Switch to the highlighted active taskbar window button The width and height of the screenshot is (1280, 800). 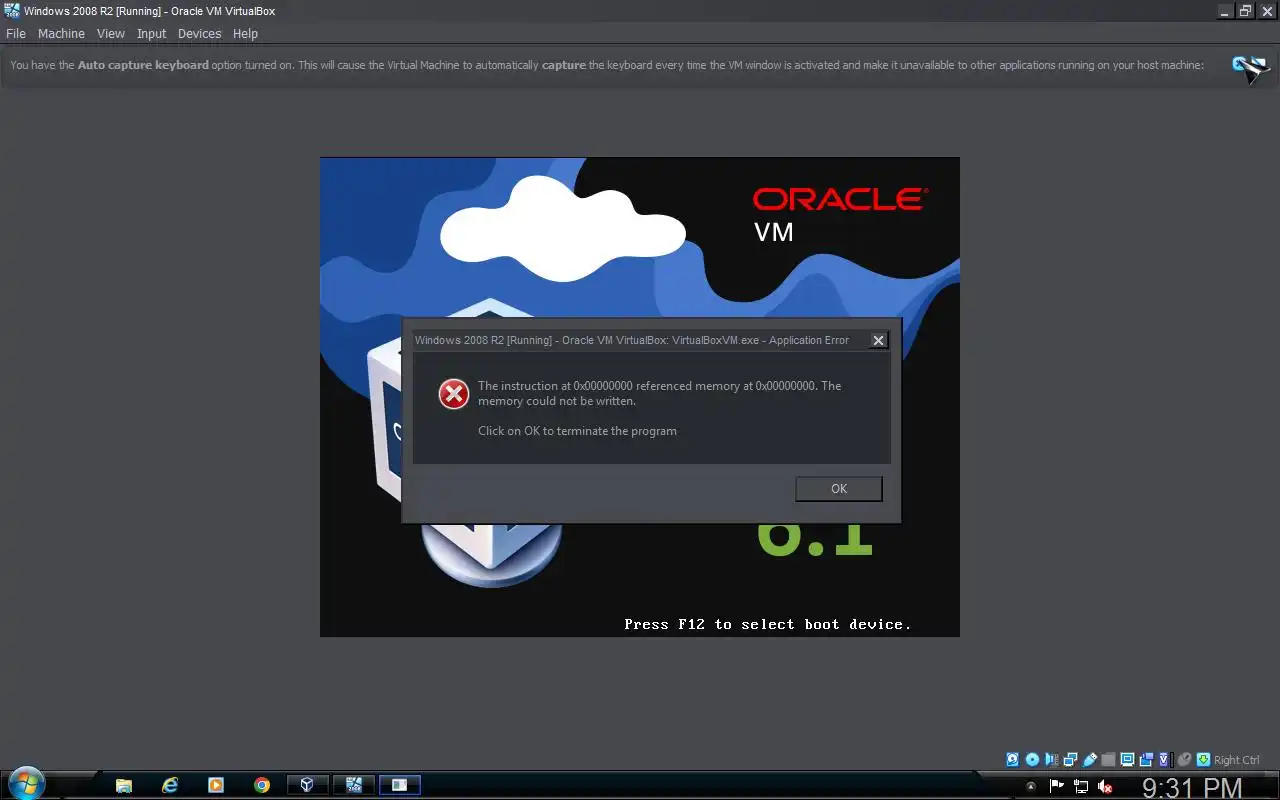coord(399,785)
